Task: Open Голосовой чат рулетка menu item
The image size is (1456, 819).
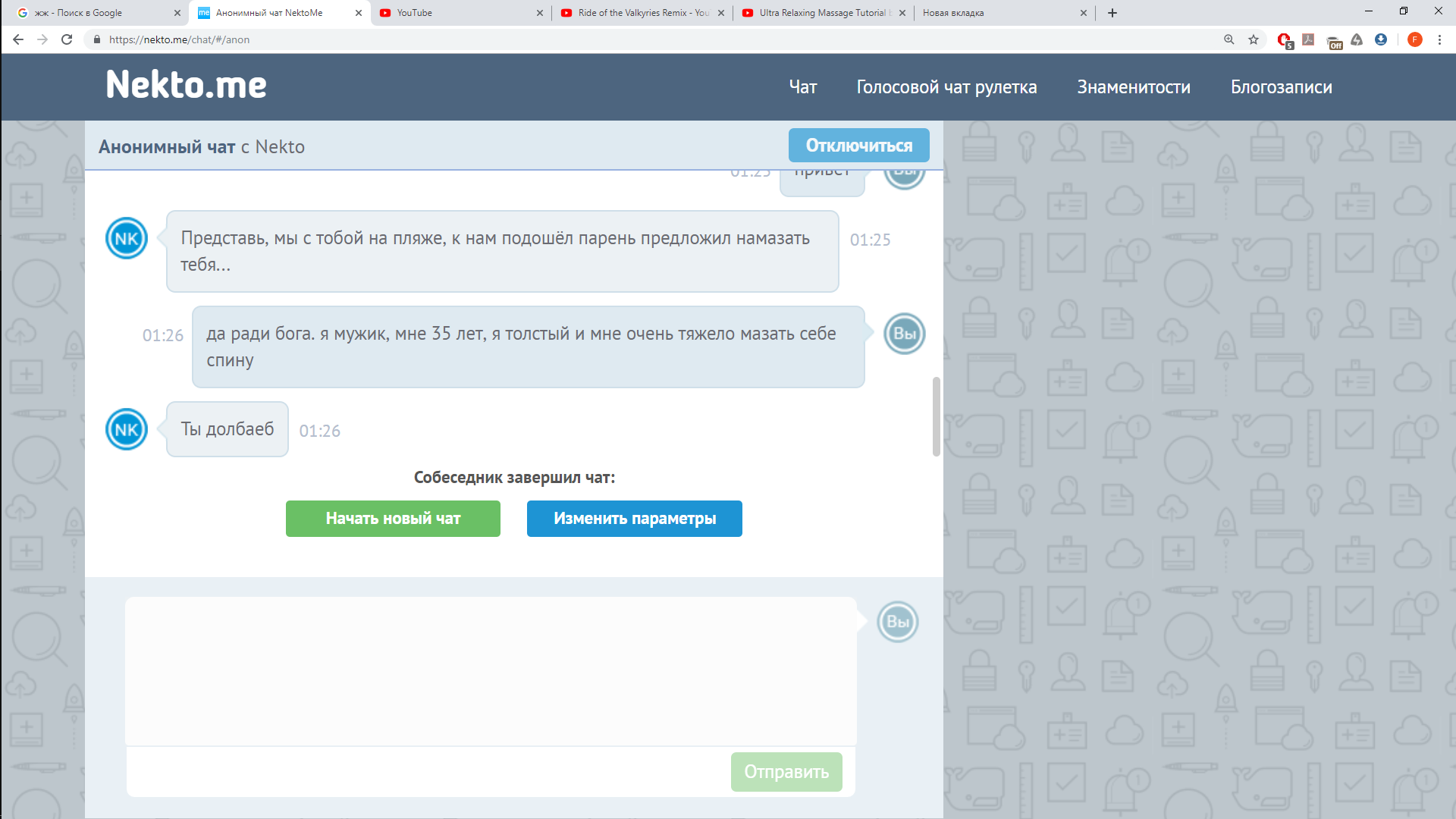Action: tap(946, 87)
